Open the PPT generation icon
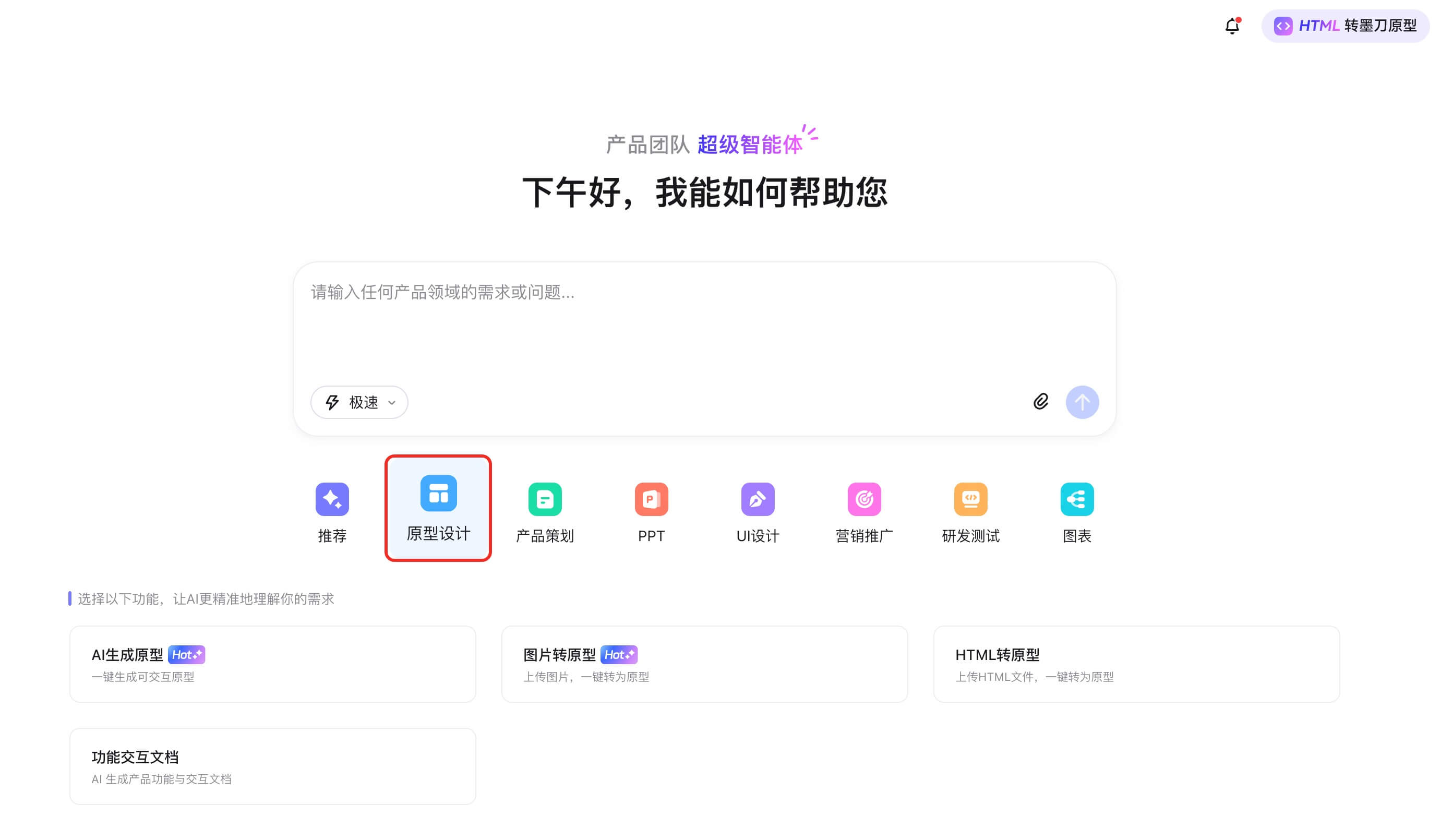The height and width of the screenshot is (840, 1441). 651,499
